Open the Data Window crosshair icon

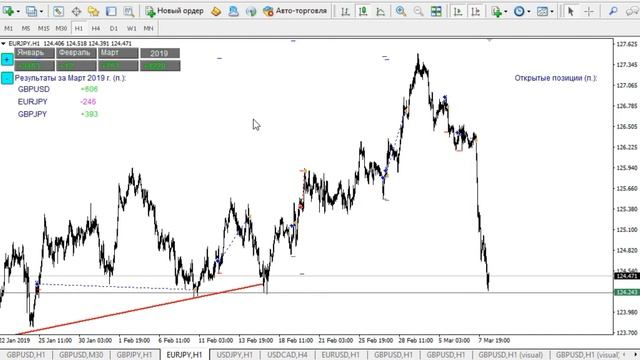pyautogui.click(x=76, y=11)
